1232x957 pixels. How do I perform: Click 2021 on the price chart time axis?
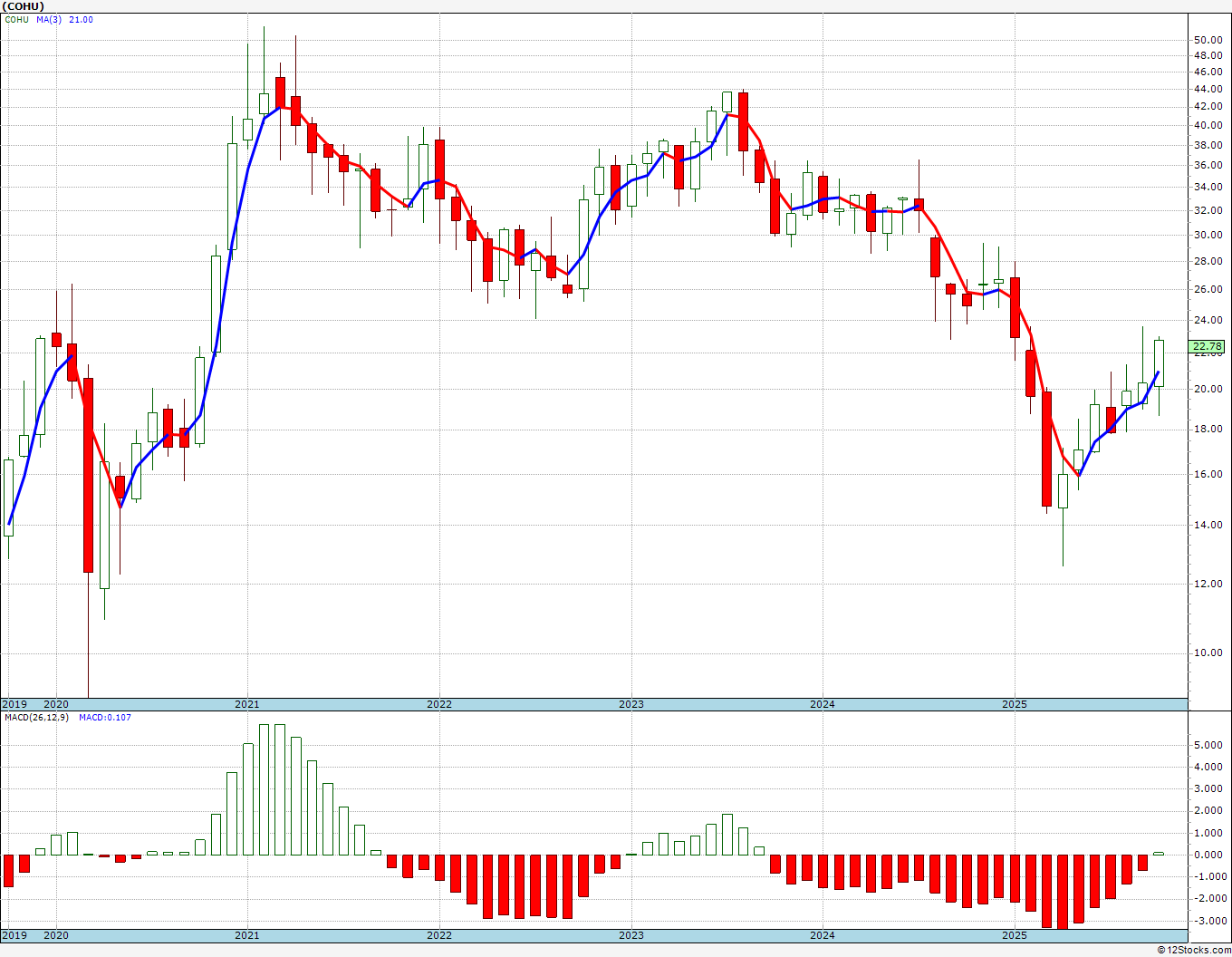pyautogui.click(x=247, y=704)
